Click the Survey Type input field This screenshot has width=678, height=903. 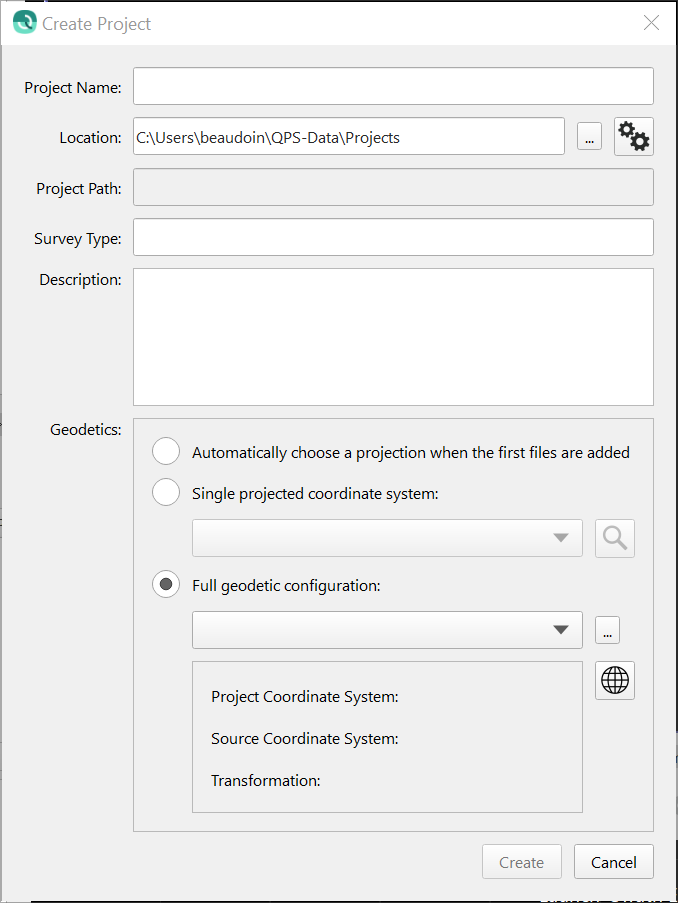[x=393, y=238]
